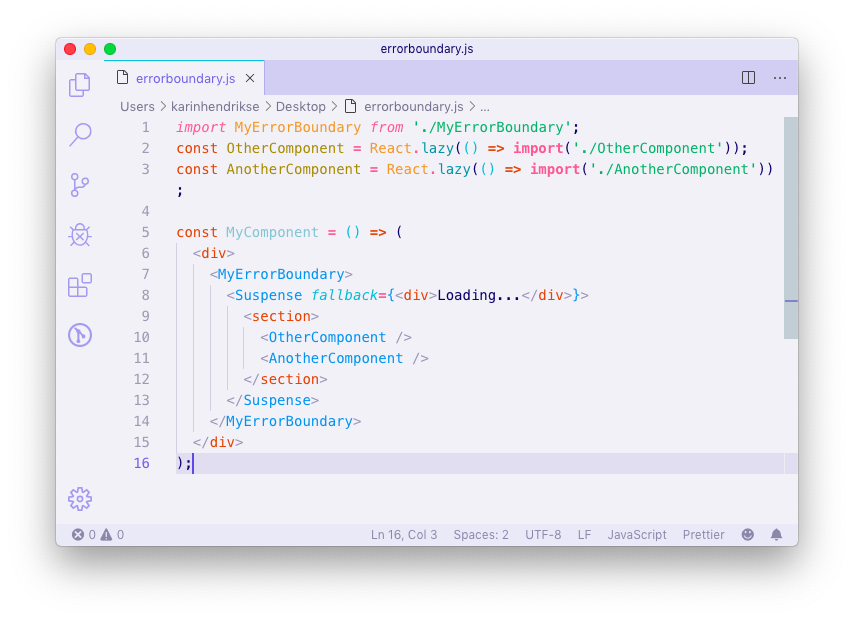
Task: Open the Extensions view
Action: pyautogui.click(x=79, y=285)
